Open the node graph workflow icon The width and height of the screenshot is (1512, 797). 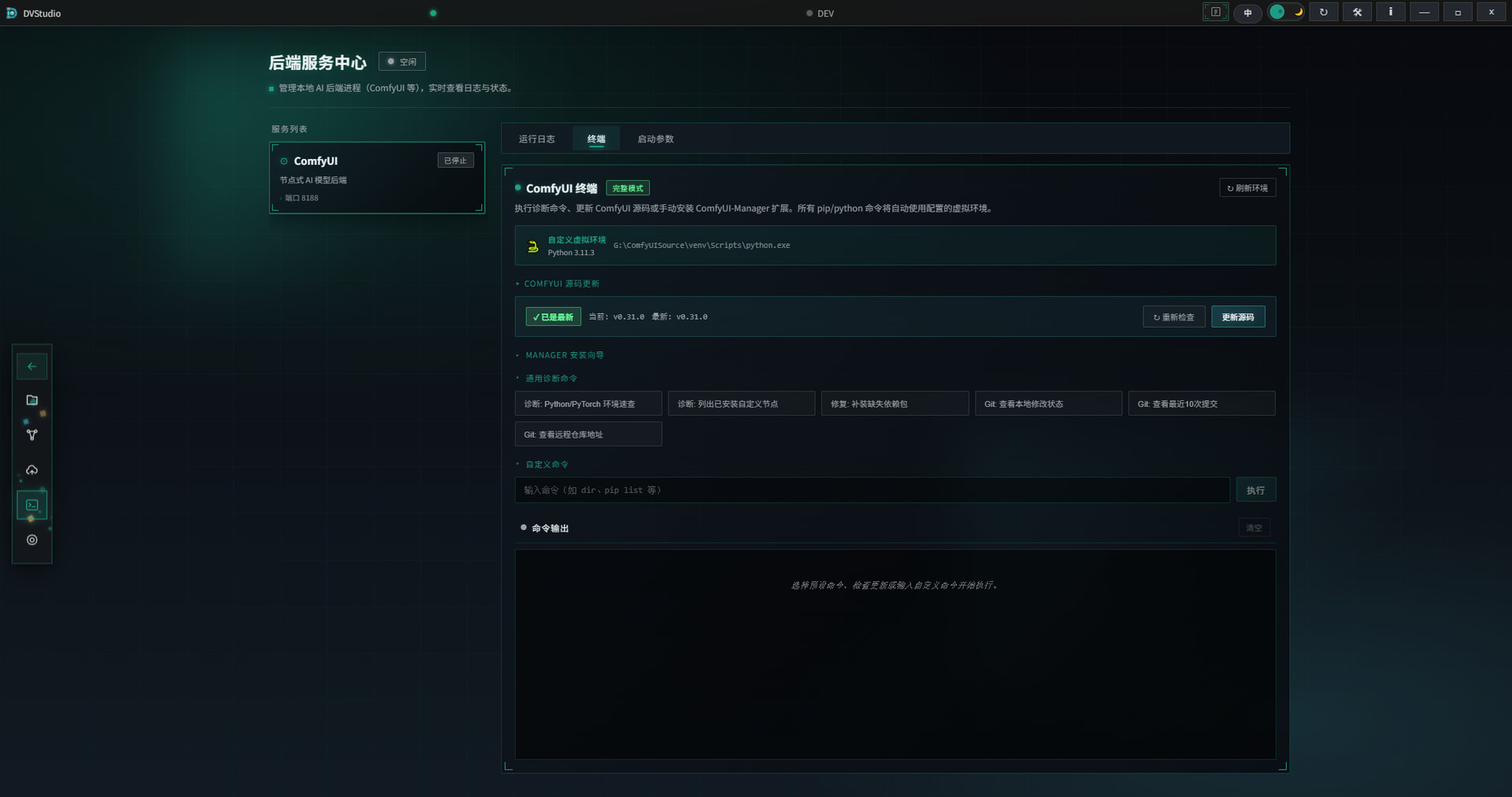[31, 435]
